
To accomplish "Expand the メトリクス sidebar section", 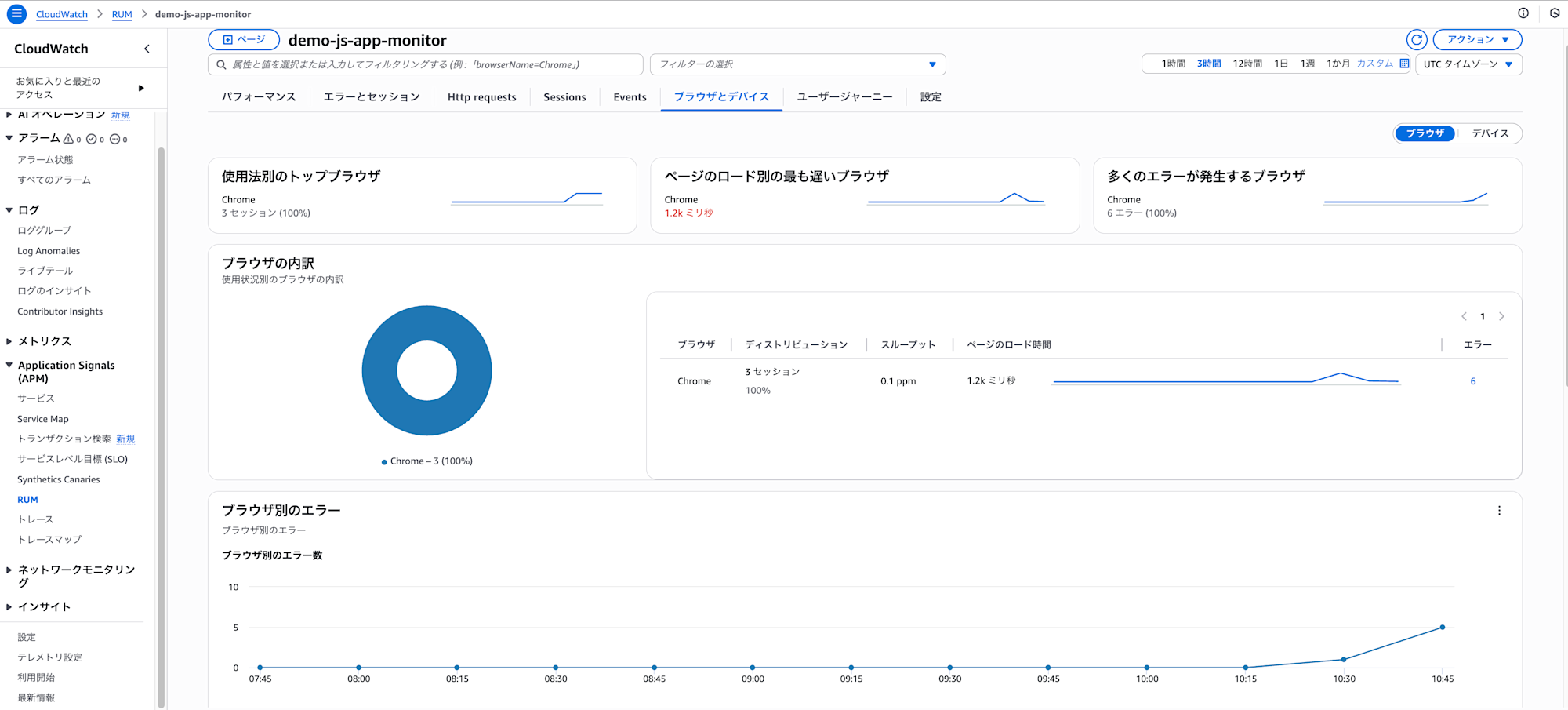I will pyautogui.click(x=44, y=341).
